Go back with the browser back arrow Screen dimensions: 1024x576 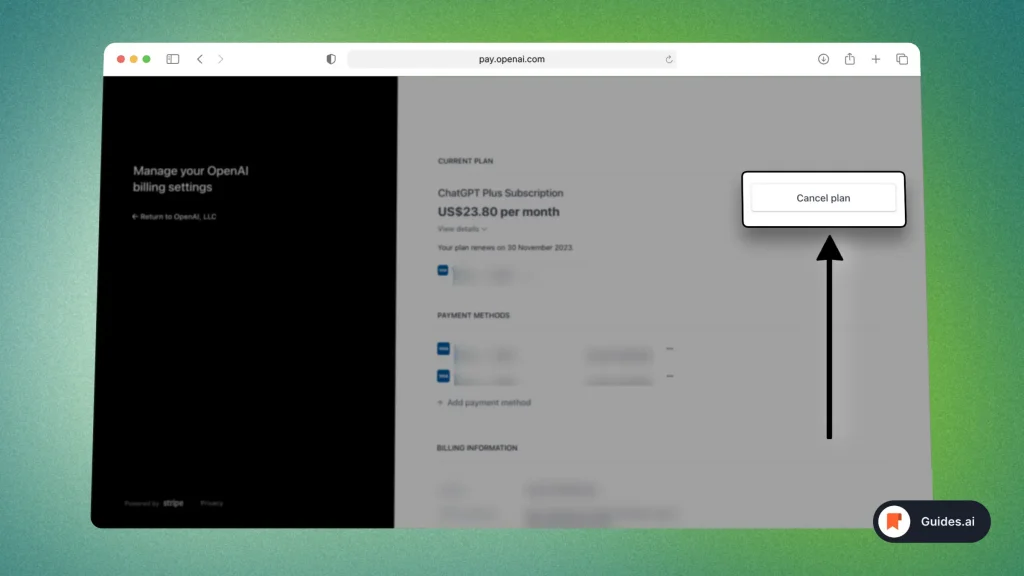click(x=200, y=59)
